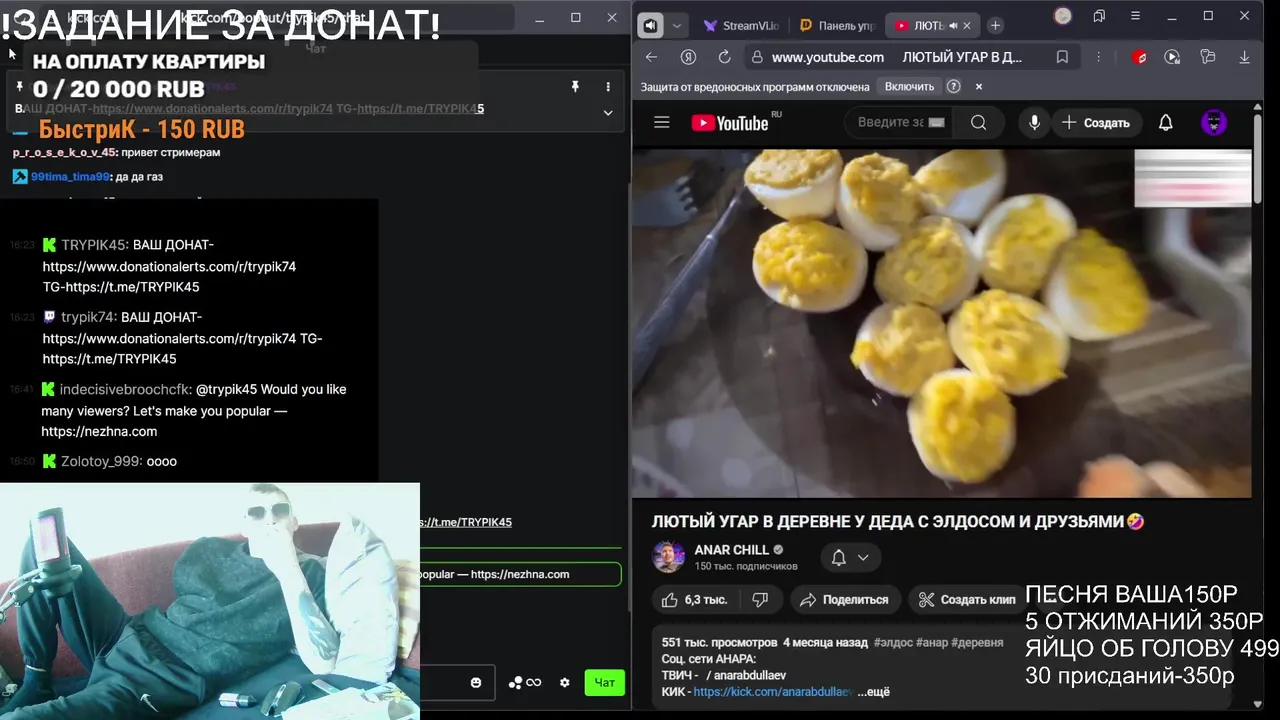Viewport: 1280px width, 720px height.
Task: Open the browser profile avatar
Action: (x=1063, y=16)
